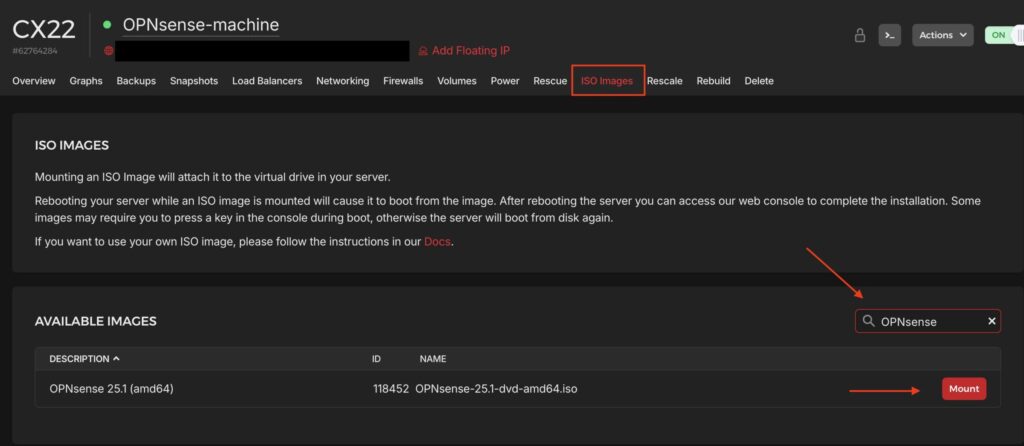Screen dimensions: 1024x446
Task: Open the Rescale tab
Action: 665,81
